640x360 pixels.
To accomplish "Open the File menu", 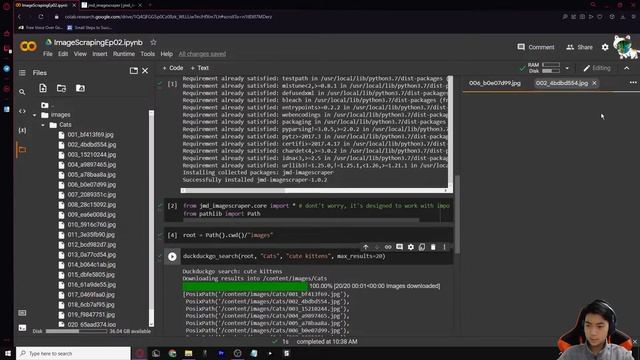I will (x=48, y=54).
